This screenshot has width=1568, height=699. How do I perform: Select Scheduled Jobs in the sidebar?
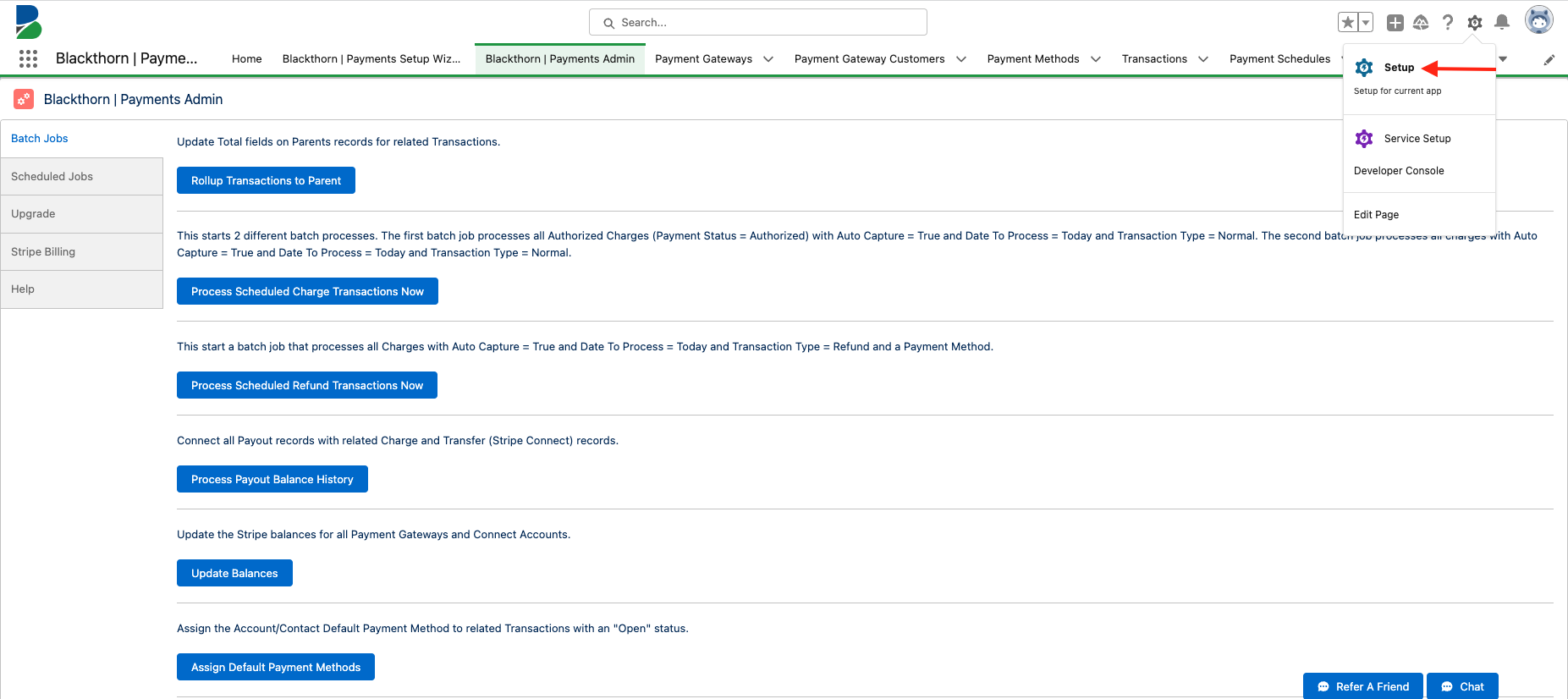(82, 177)
